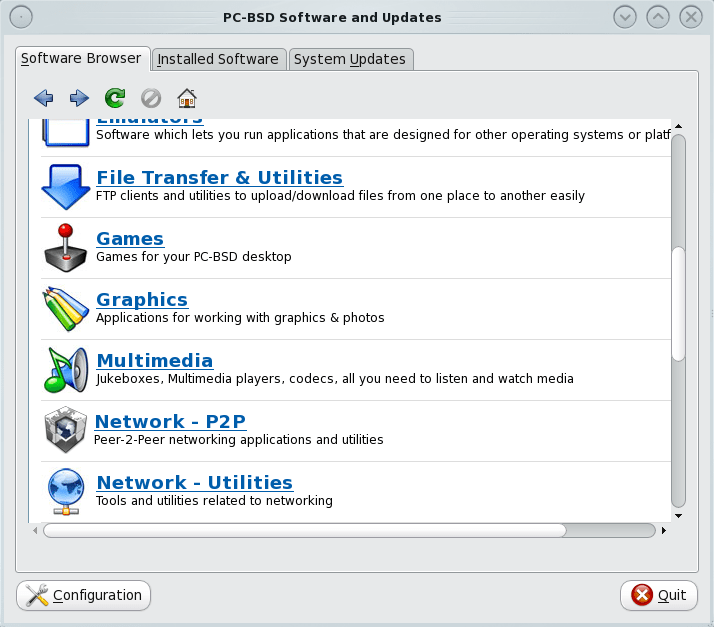Open the Network - Utilities category
This screenshot has width=714, height=627.
click(x=195, y=483)
